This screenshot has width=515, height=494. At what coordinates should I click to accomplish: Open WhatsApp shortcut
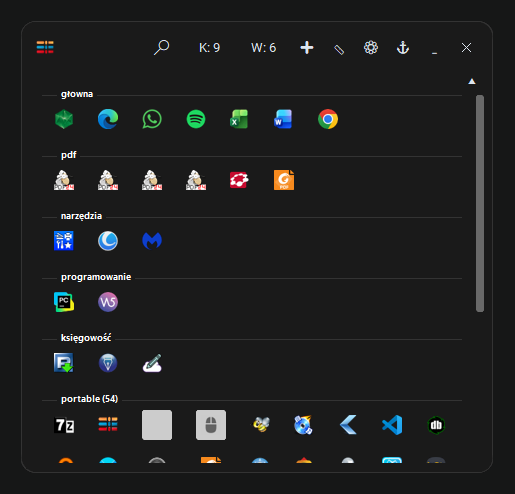coord(152,119)
